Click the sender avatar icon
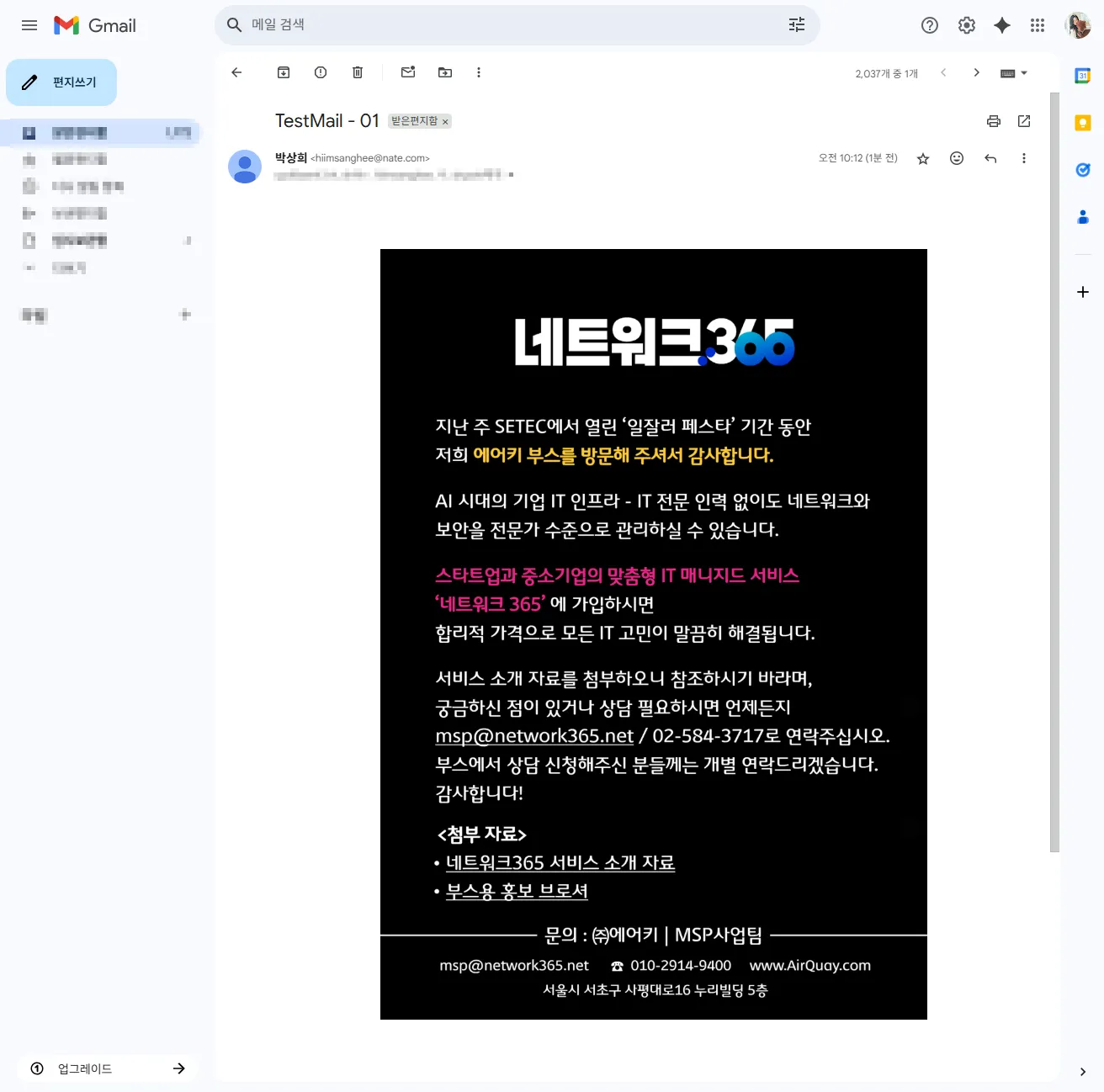 coord(245,167)
